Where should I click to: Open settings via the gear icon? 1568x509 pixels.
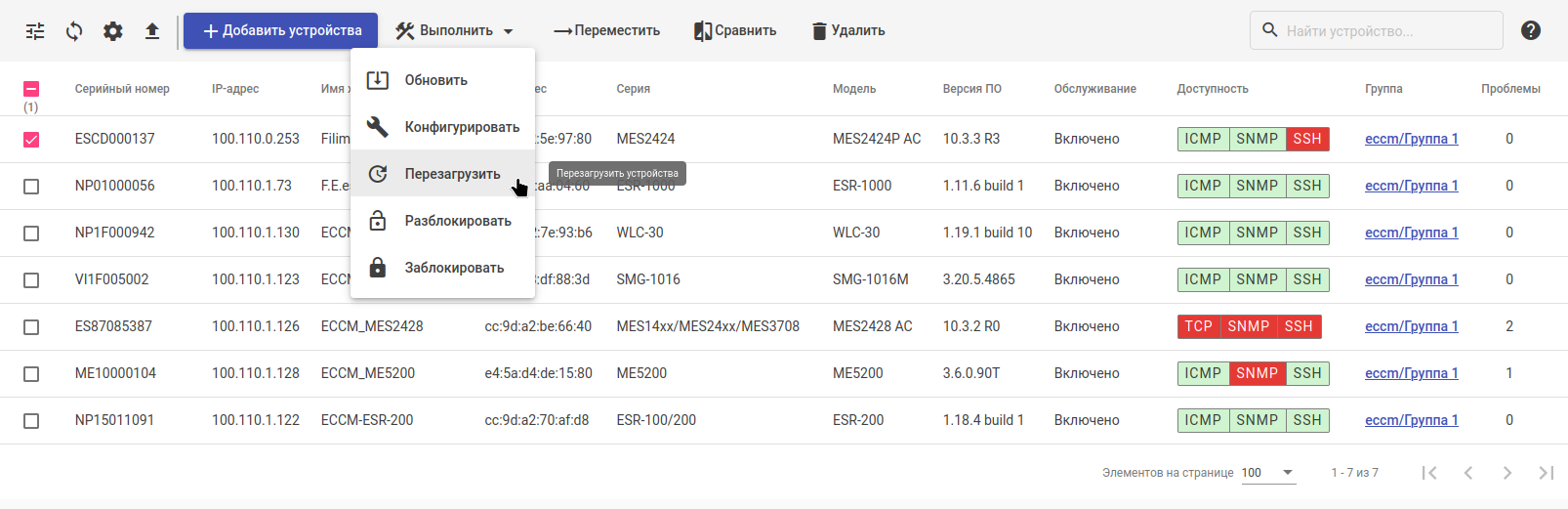(x=113, y=31)
